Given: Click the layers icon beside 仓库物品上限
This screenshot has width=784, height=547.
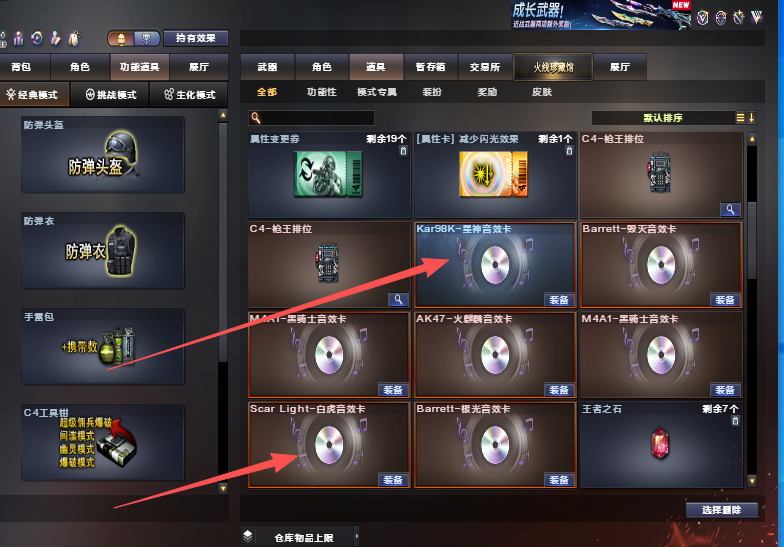Looking at the screenshot, I should (248, 536).
